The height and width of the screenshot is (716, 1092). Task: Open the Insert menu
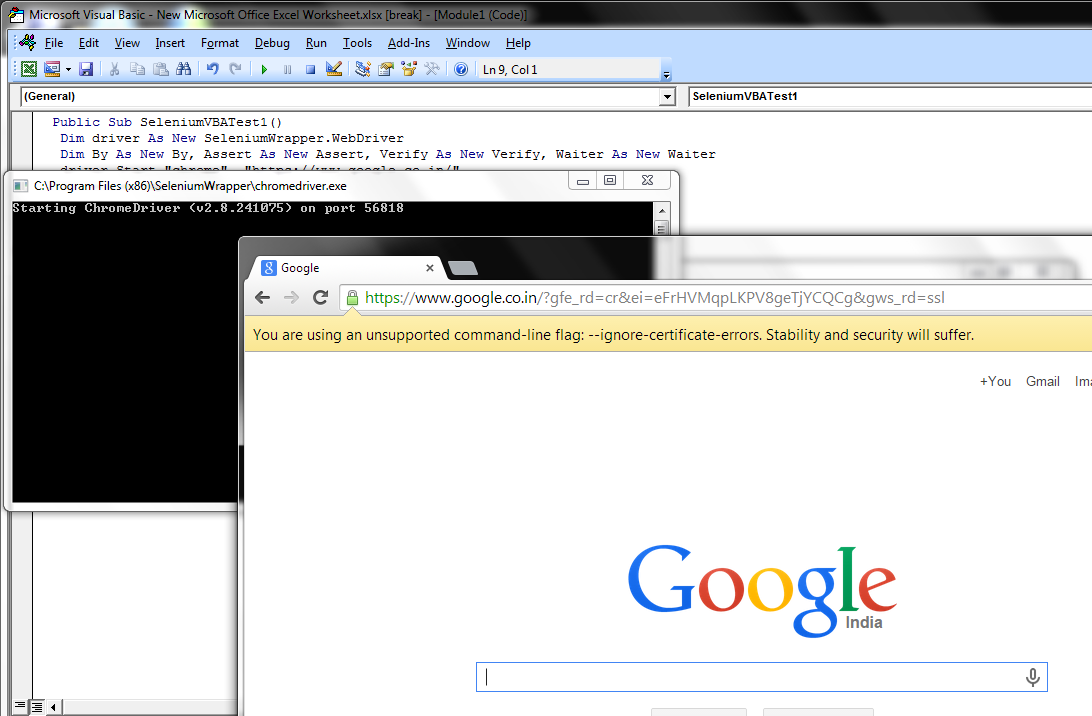[170, 43]
